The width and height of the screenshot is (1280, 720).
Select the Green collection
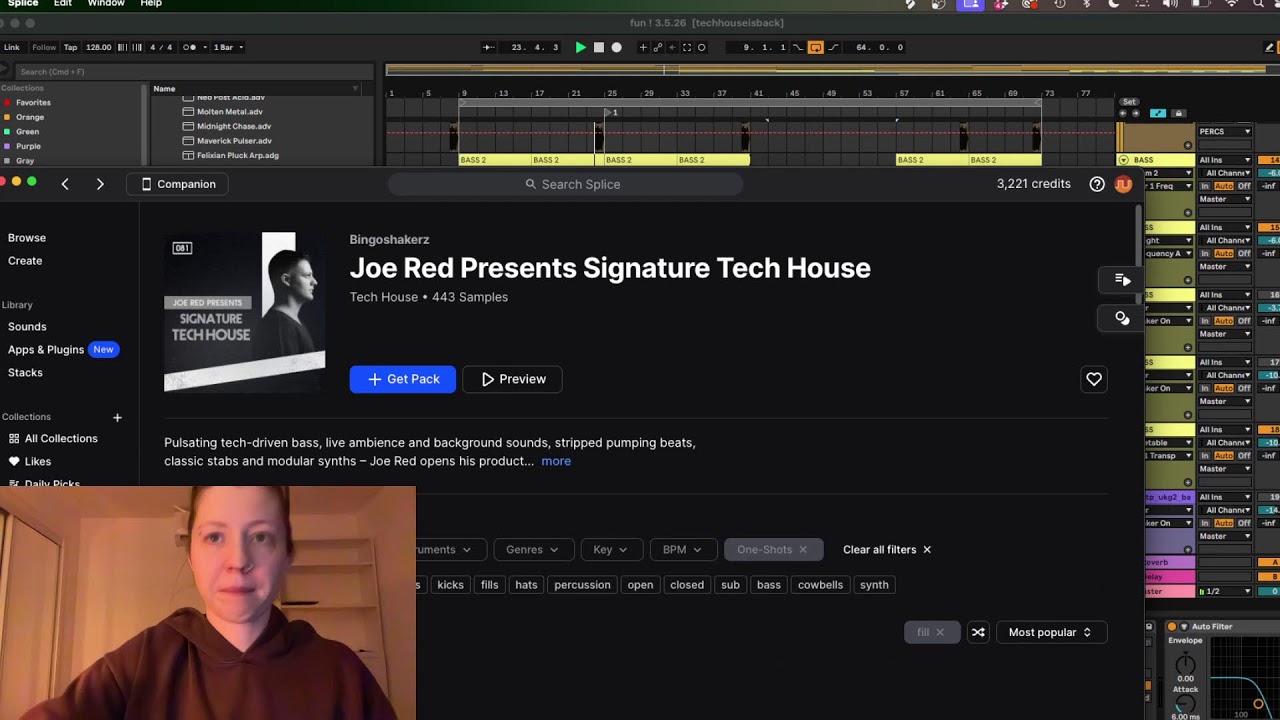pos(28,131)
